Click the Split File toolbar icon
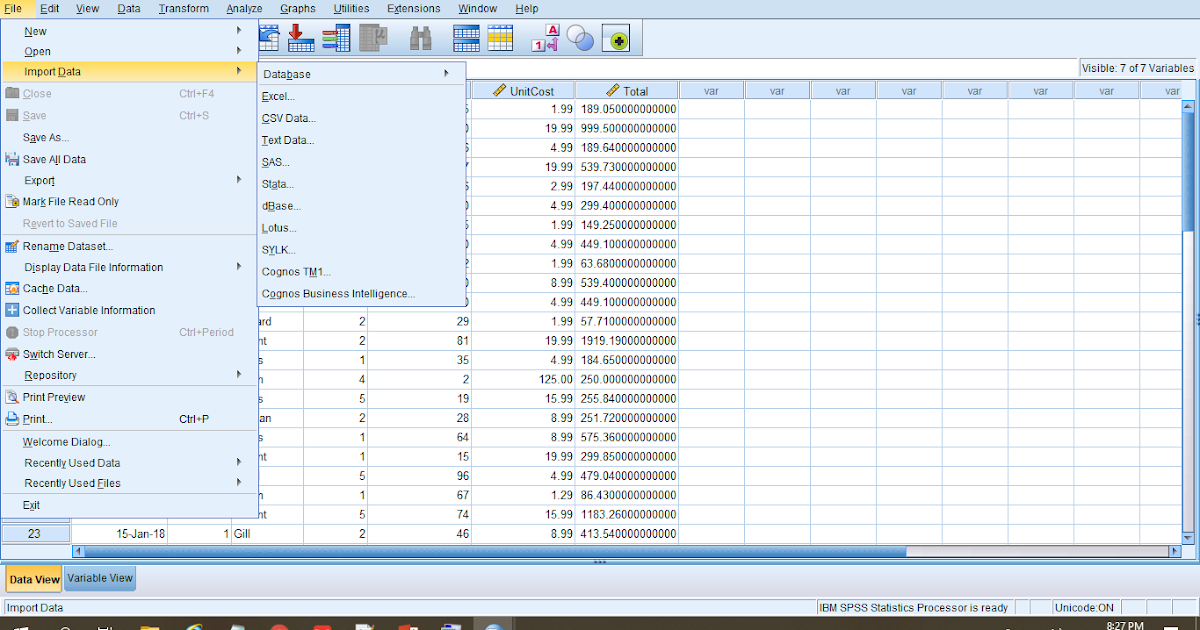The height and width of the screenshot is (630, 1200). click(x=466, y=38)
